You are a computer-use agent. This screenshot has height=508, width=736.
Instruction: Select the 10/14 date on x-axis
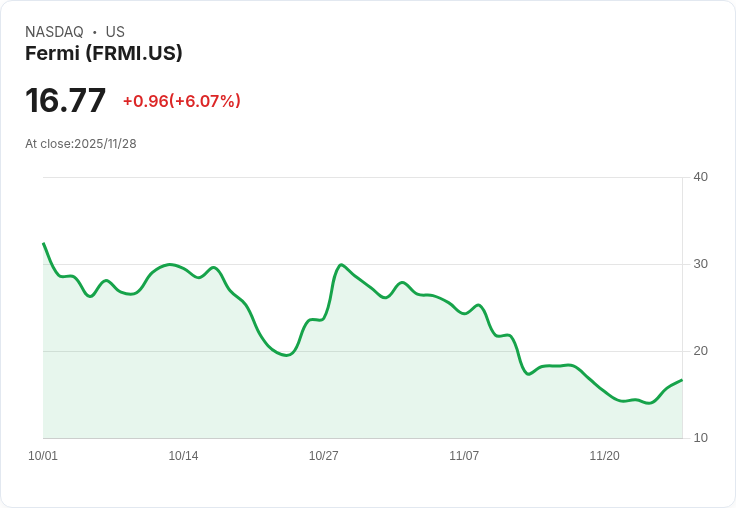click(x=183, y=456)
